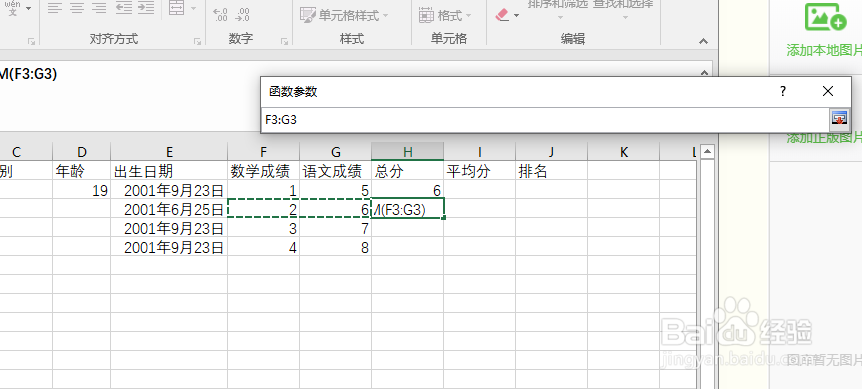Click the formula bar text M(F3:G3)
862x389 pixels.
pyautogui.click(x=29, y=75)
